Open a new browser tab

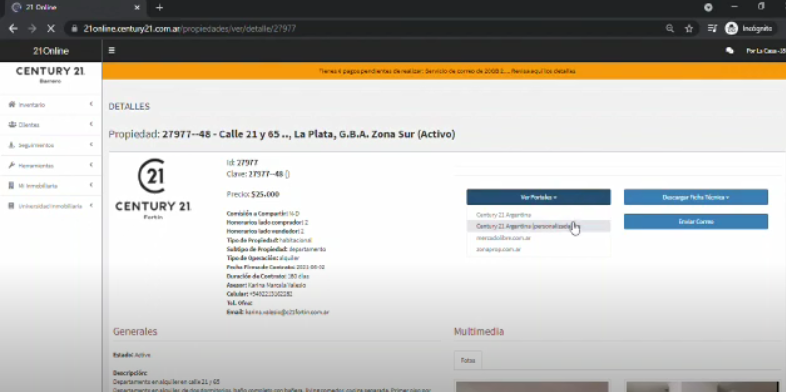pos(159,8)
